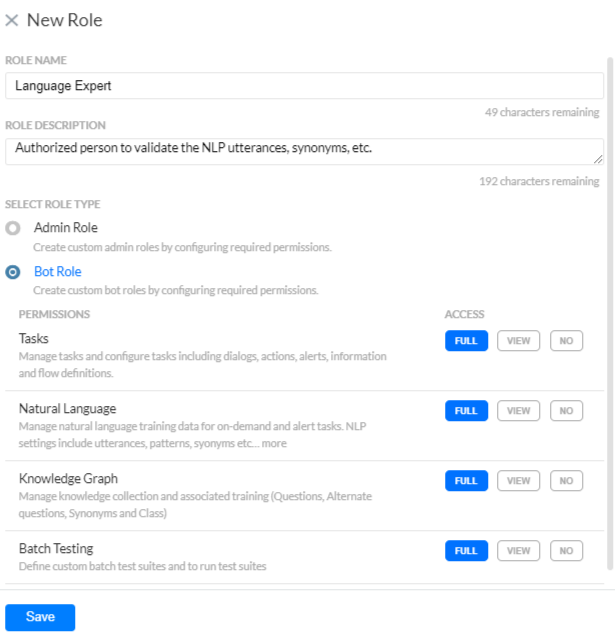Set Batch Testing access to View
Image resolution: width=615 pixels, height=635 pixels.
coord(518,551)
